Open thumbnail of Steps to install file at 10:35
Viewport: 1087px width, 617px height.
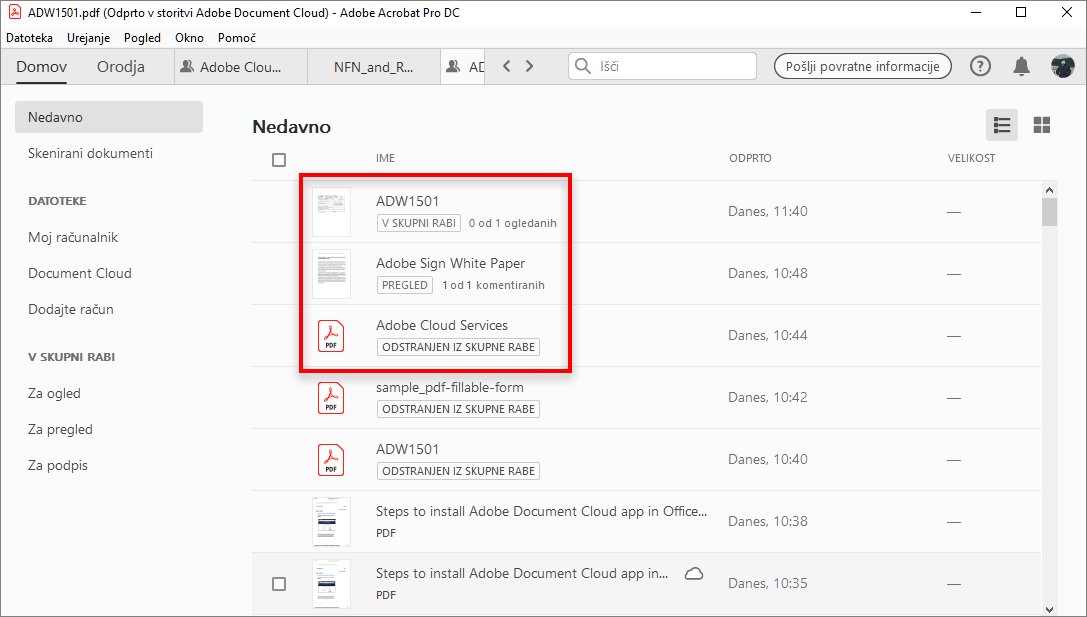point(331,584)
